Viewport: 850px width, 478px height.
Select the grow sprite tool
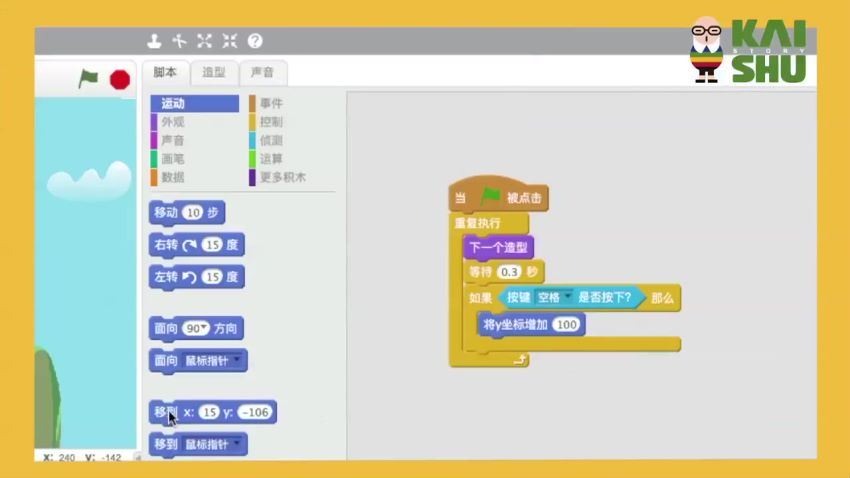pyautogui.click(x=204, y=41)
